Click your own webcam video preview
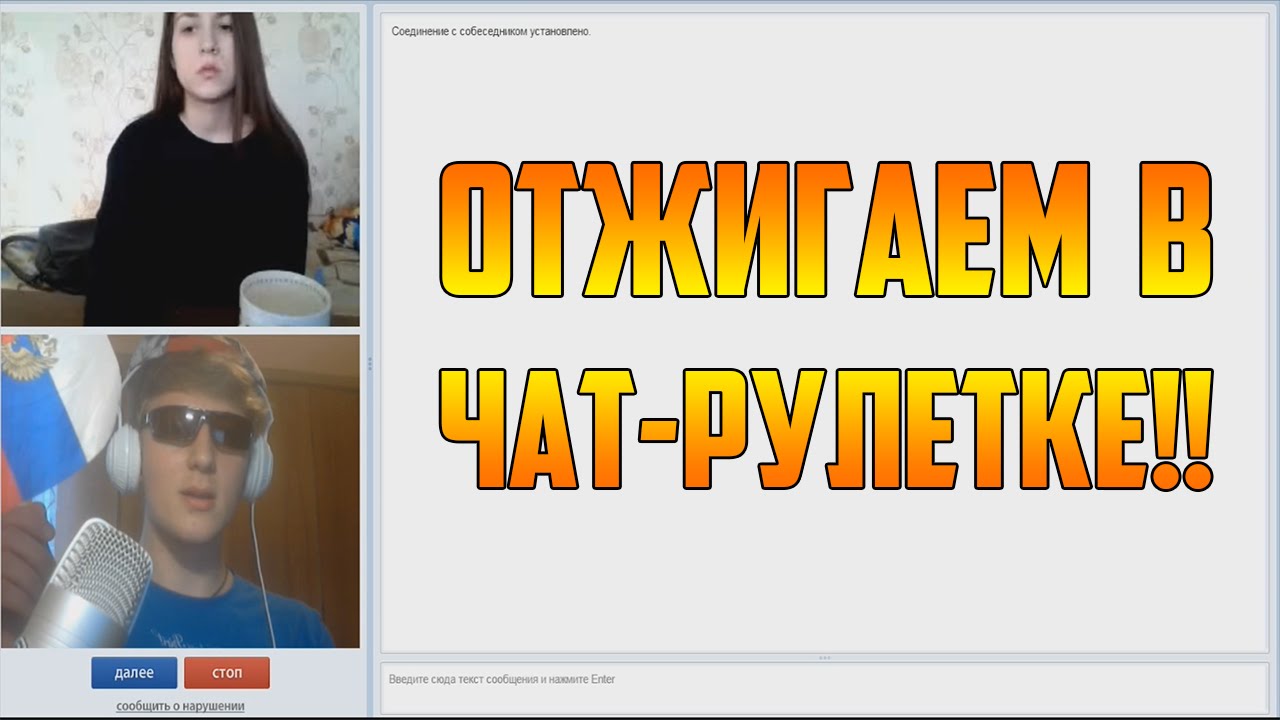 (180, 491)
